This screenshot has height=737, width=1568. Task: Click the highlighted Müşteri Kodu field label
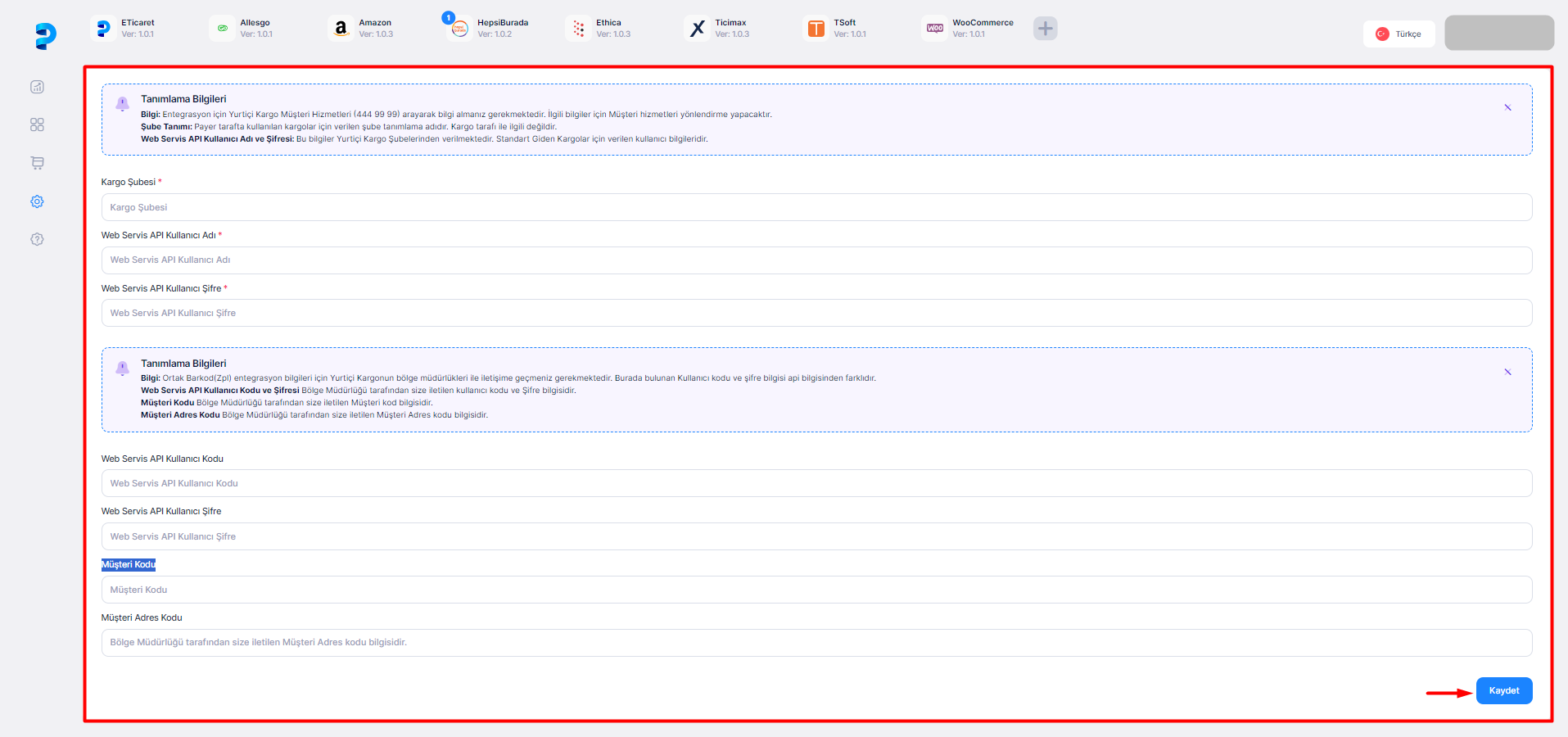coord(129,564)
